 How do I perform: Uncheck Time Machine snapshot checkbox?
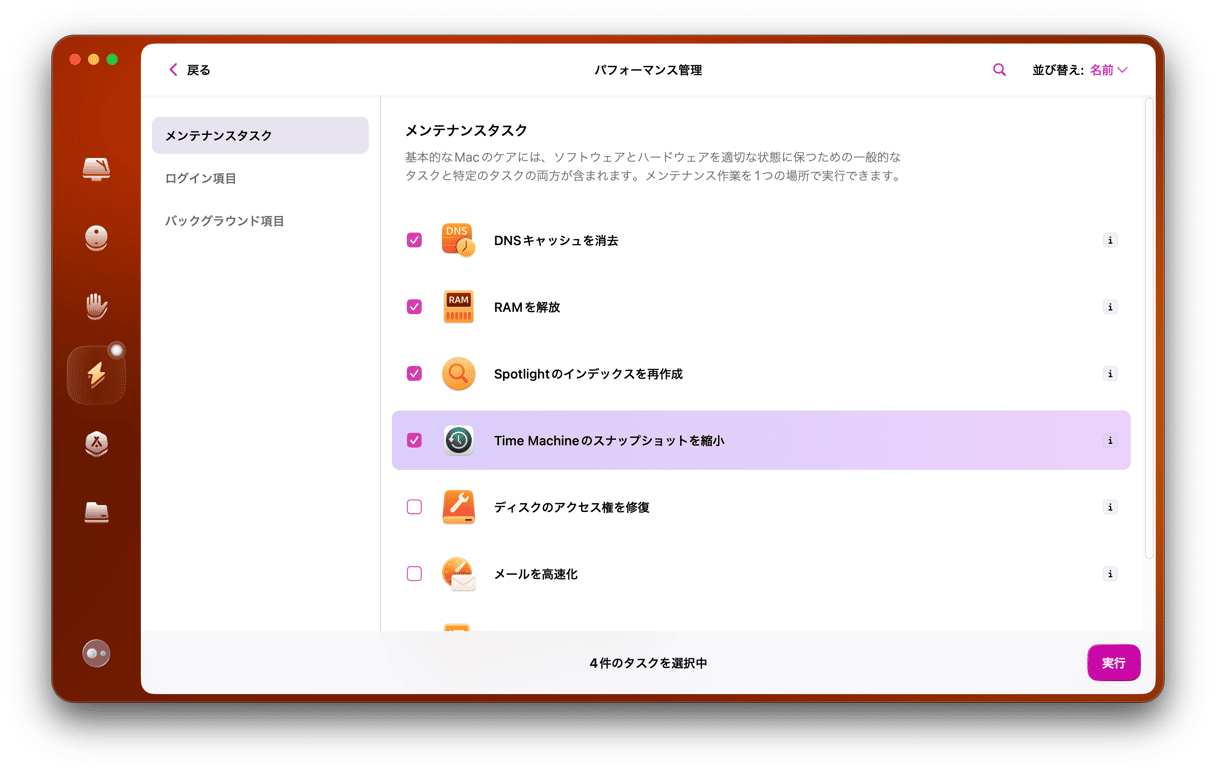pyautogui.click(x=414, y=440)
